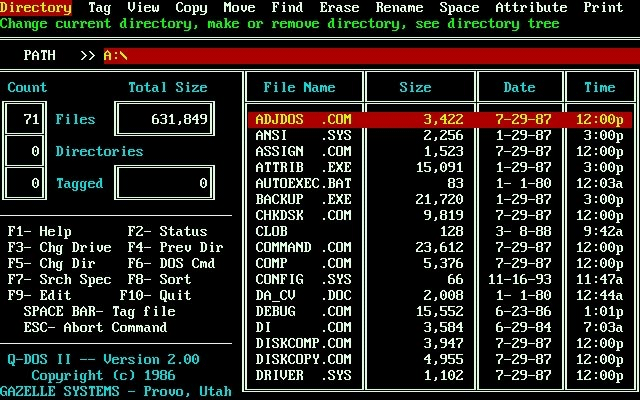Click size 15,552 of DEBUG.COM
The height and width of the screenshot is (400, 640).
pos(439,311)
